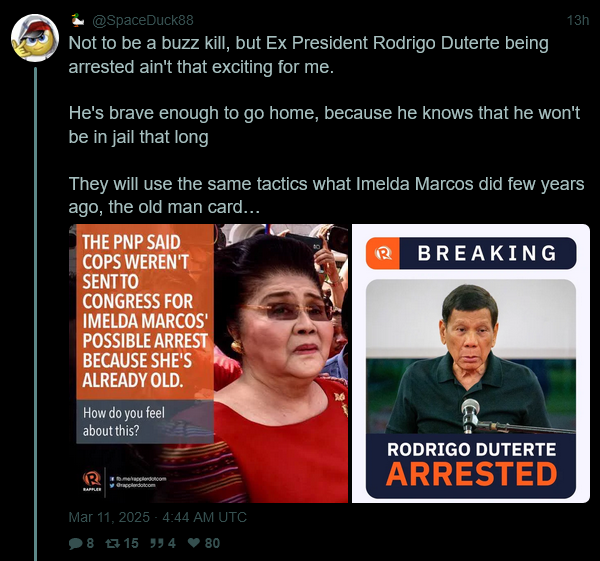The width and height of the screenshot is (600, 561).
Task: Open the Imelda Marcos image attachment
Action: (209, 363)
